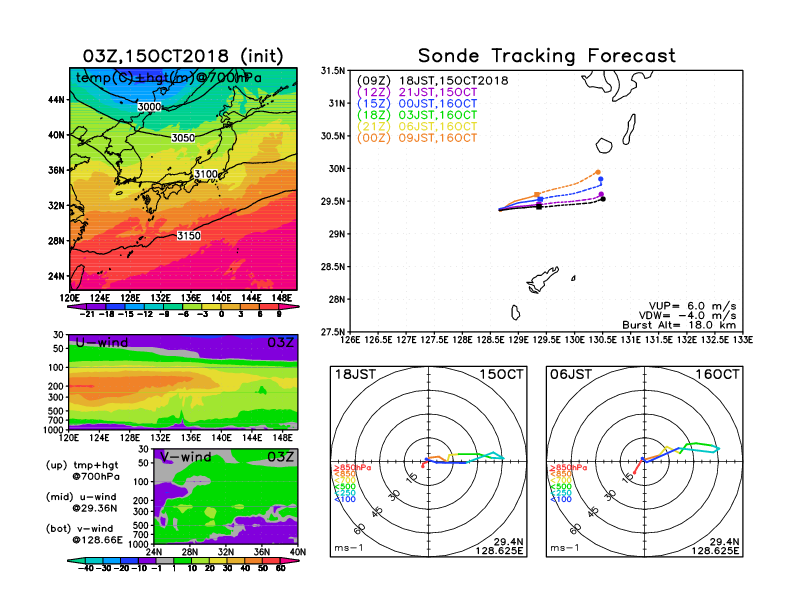
Task: Click the 3000 height contour label
Action: coord(149,107)
